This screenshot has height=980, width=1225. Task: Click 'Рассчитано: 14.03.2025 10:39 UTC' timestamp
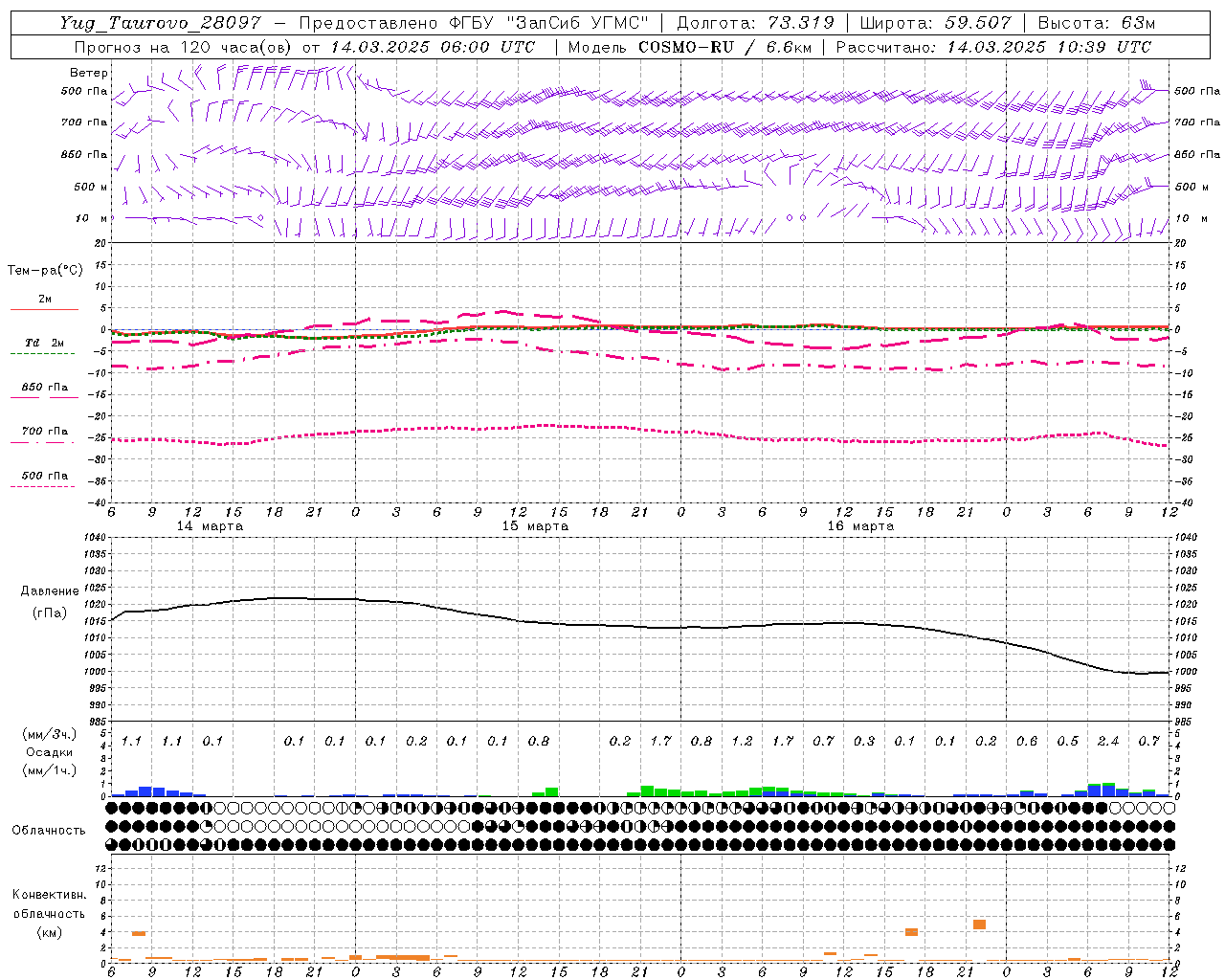tap(993, 47)
